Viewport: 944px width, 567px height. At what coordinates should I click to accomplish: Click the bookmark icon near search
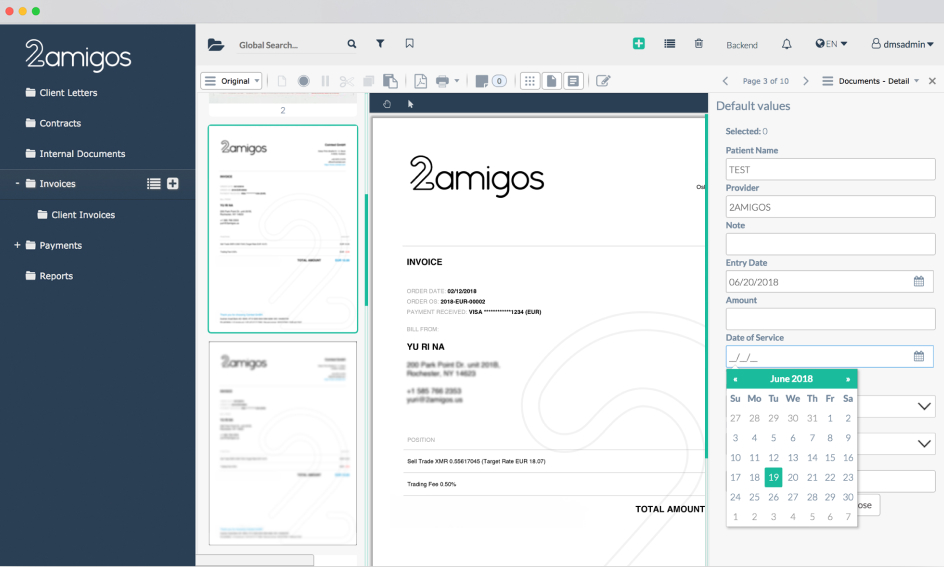[409, 44]
